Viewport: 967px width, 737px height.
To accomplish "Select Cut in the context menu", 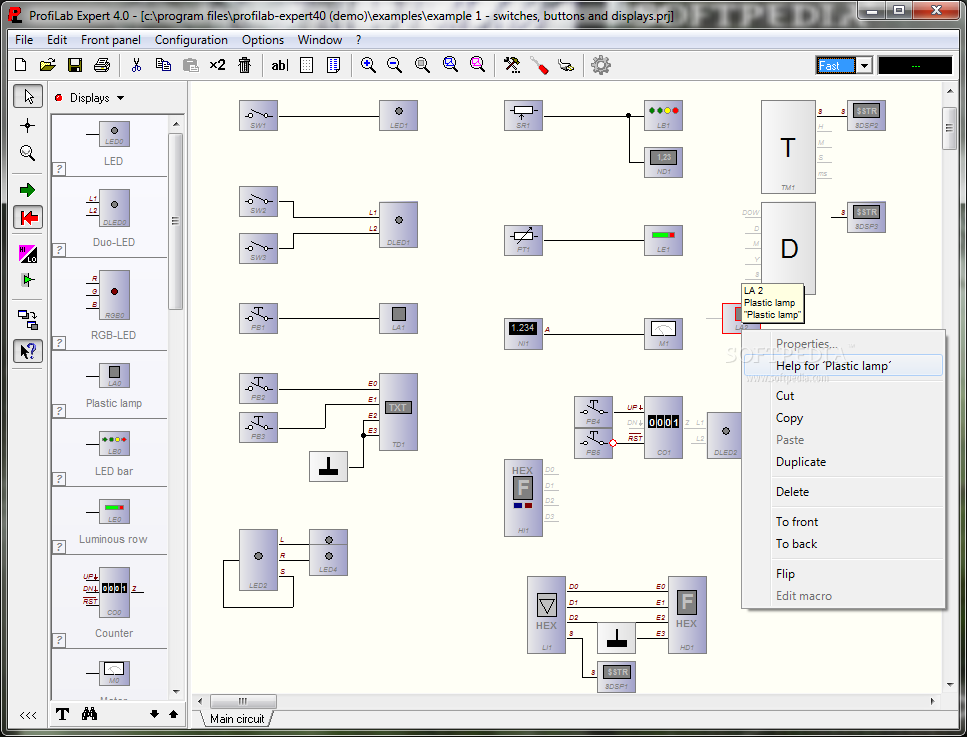I will pos(844,395).
